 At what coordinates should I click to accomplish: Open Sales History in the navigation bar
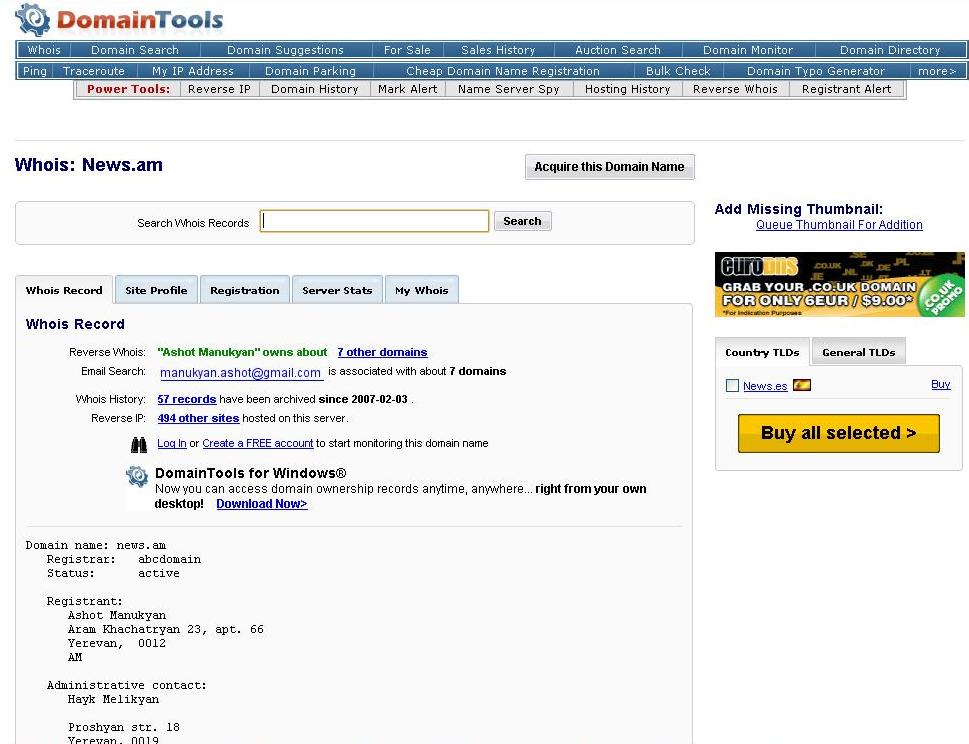(498, 50)
